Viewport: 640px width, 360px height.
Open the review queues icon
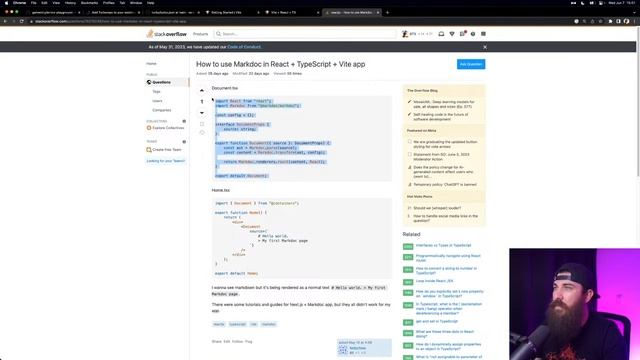coord(462,34)
